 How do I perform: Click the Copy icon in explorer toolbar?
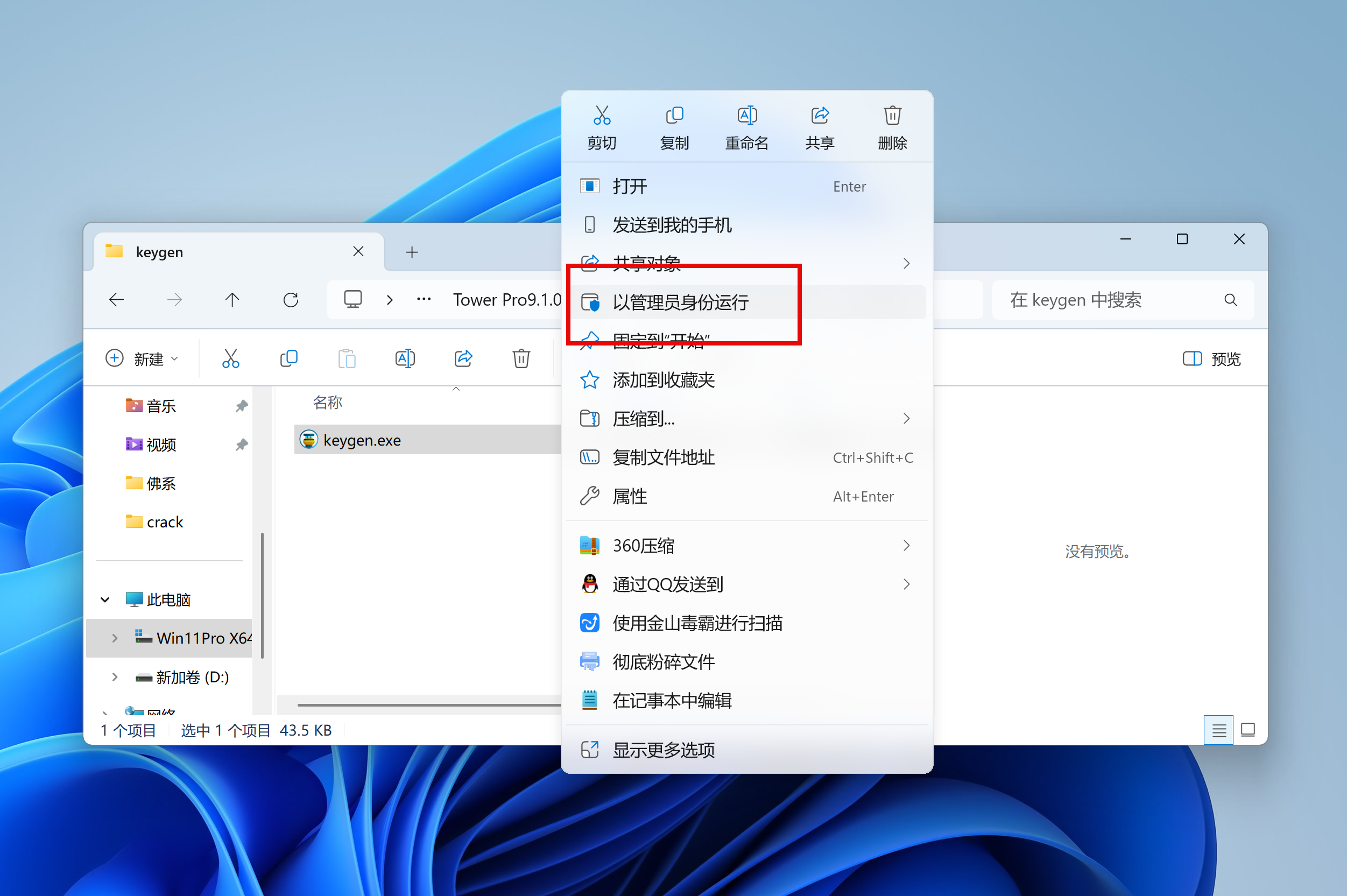tap(288, 359)
